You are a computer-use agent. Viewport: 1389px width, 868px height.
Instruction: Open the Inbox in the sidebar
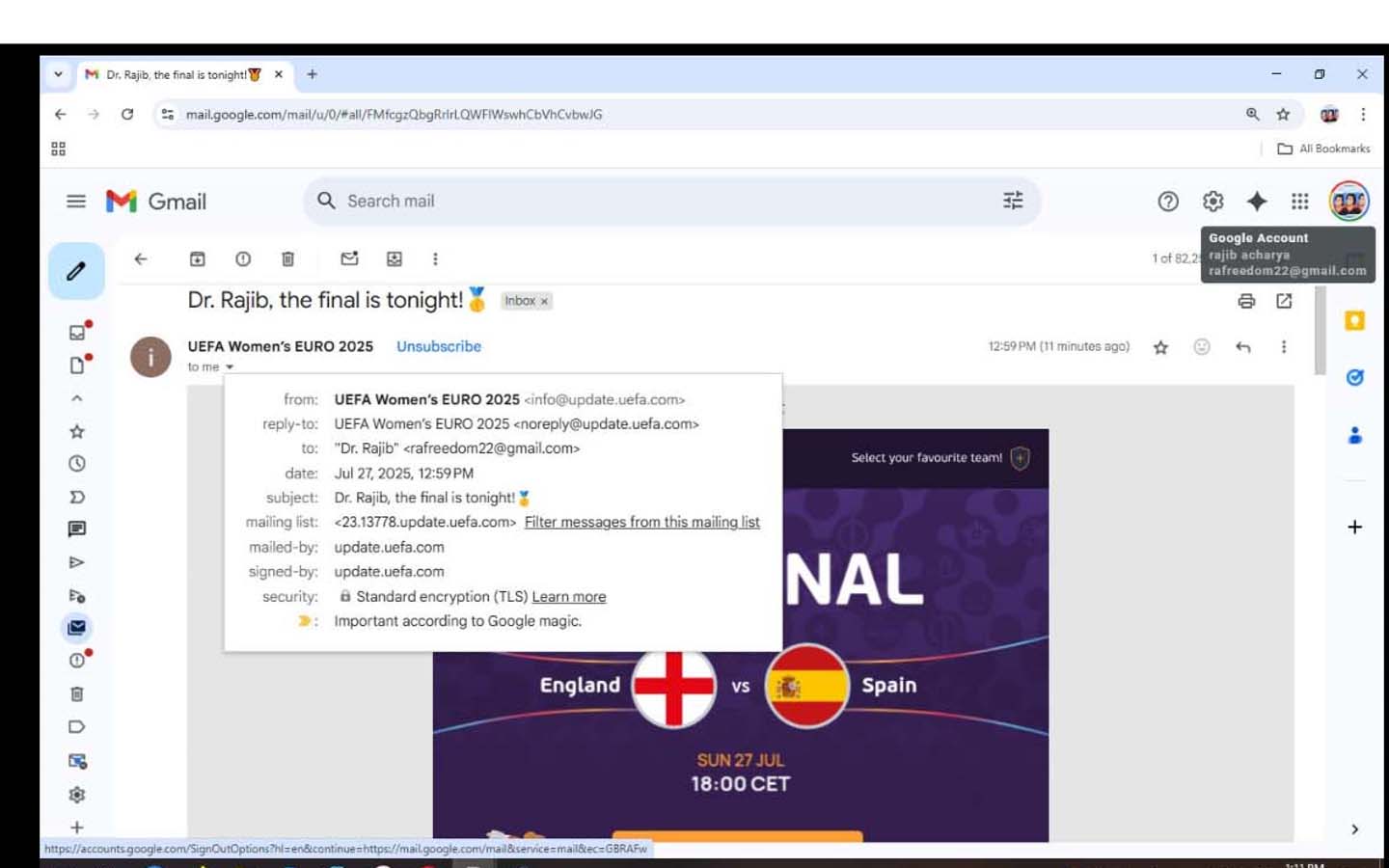click(x=77, y=333)
